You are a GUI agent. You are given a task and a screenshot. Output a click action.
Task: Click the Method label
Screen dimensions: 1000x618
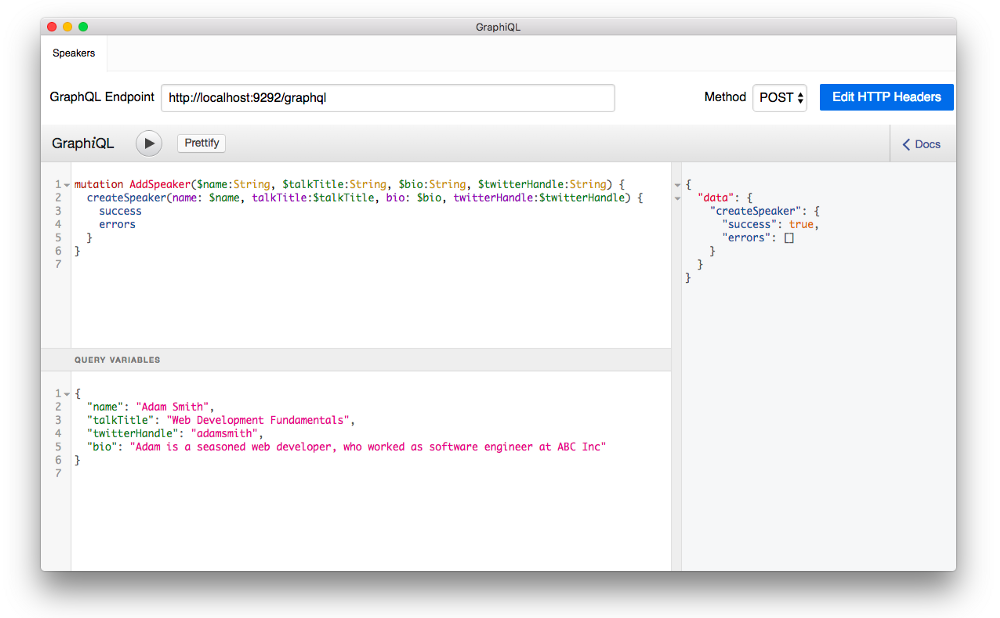click(725, 97)
